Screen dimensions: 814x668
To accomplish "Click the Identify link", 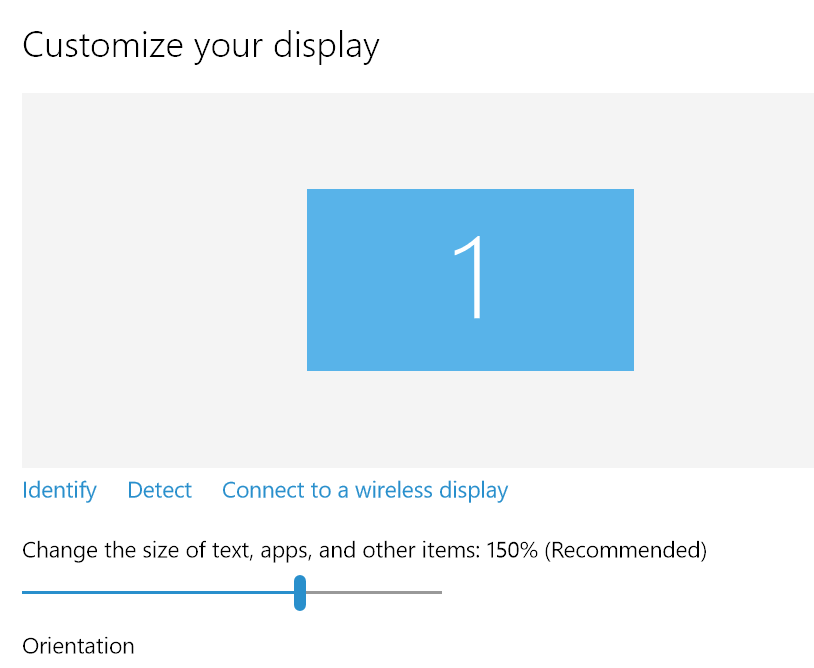I will point(59,490).
